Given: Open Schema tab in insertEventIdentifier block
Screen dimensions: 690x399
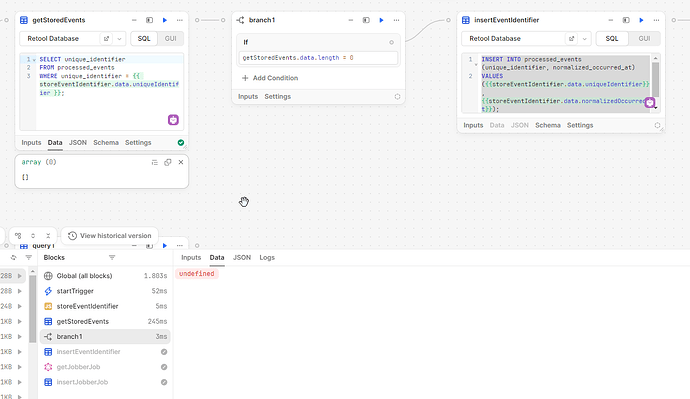Looking at the screenshot, I should [547, 125].
